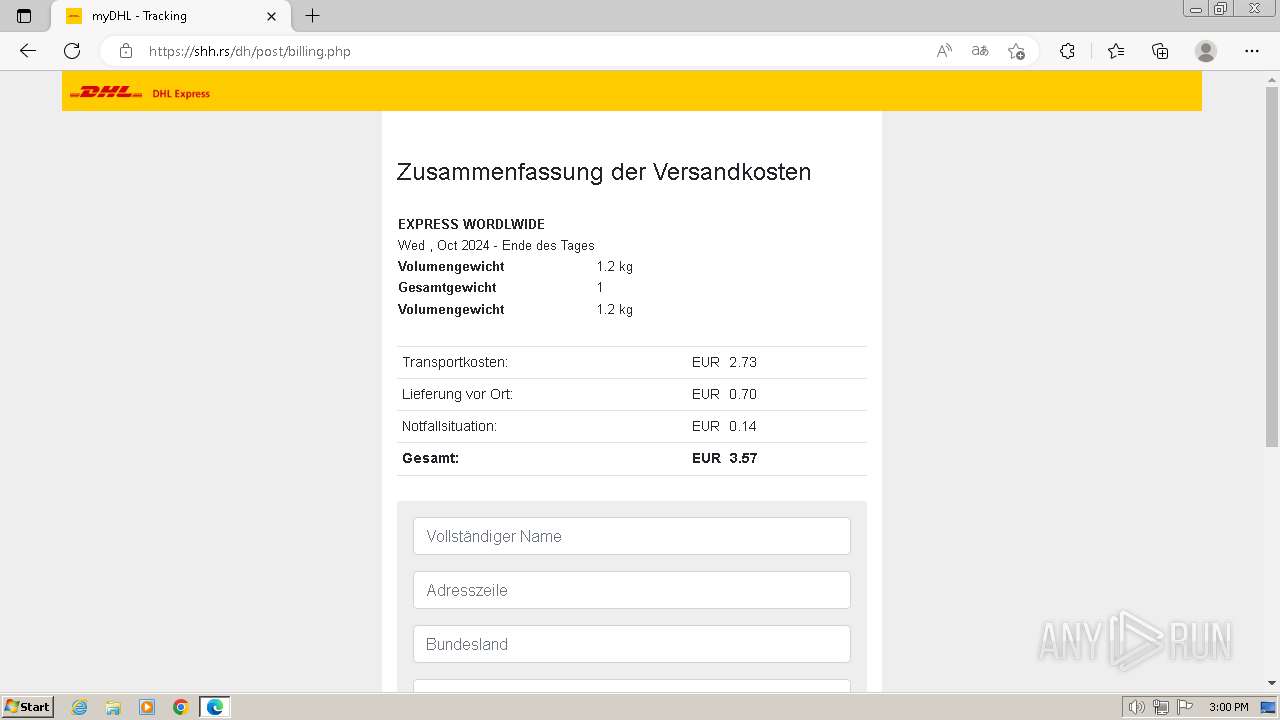Click the transport cost 'EUR 2.73'
Screen dimensions: 1280x720
pos(724,362)
